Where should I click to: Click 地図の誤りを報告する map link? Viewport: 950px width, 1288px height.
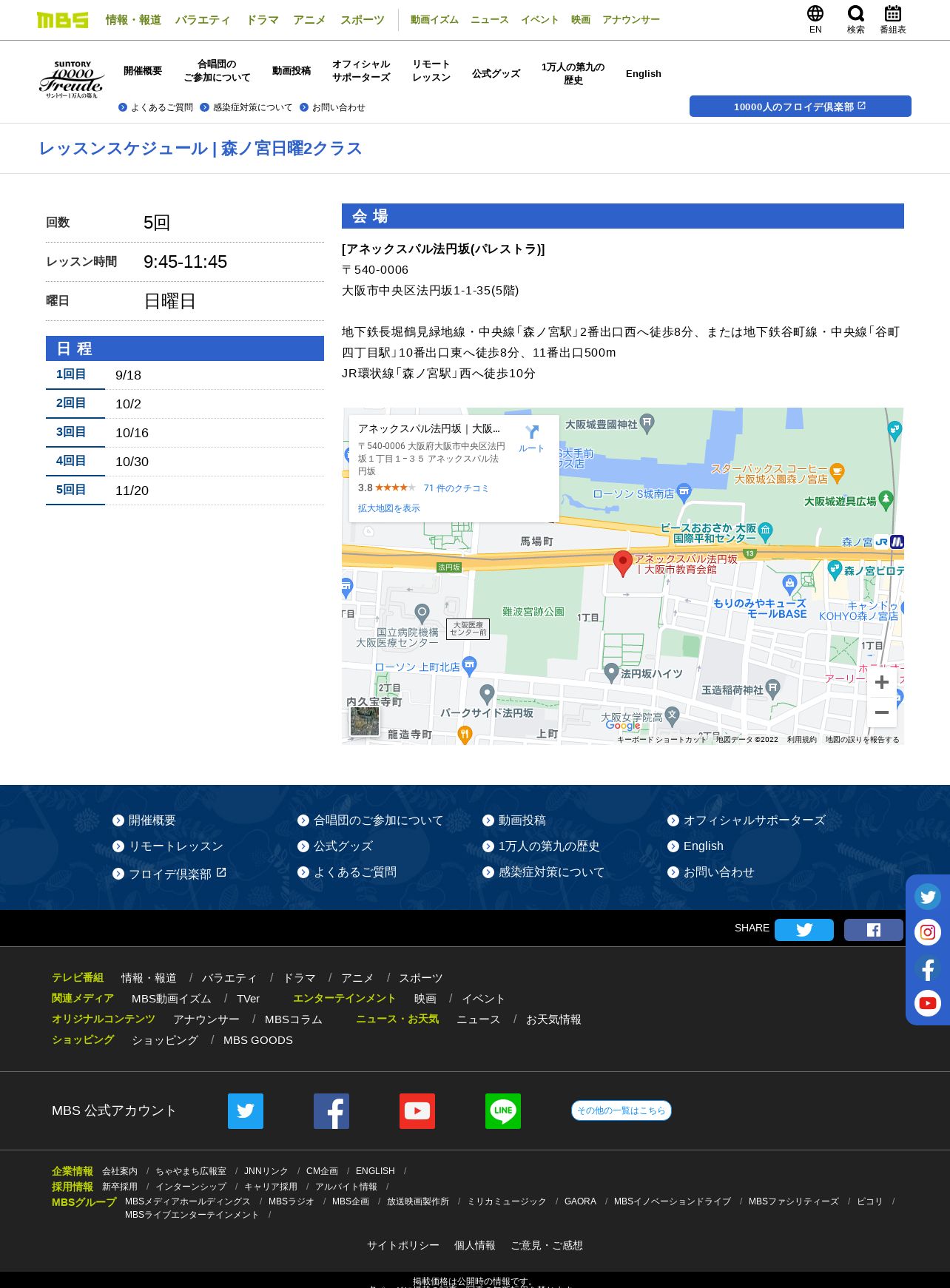point(863,740)
